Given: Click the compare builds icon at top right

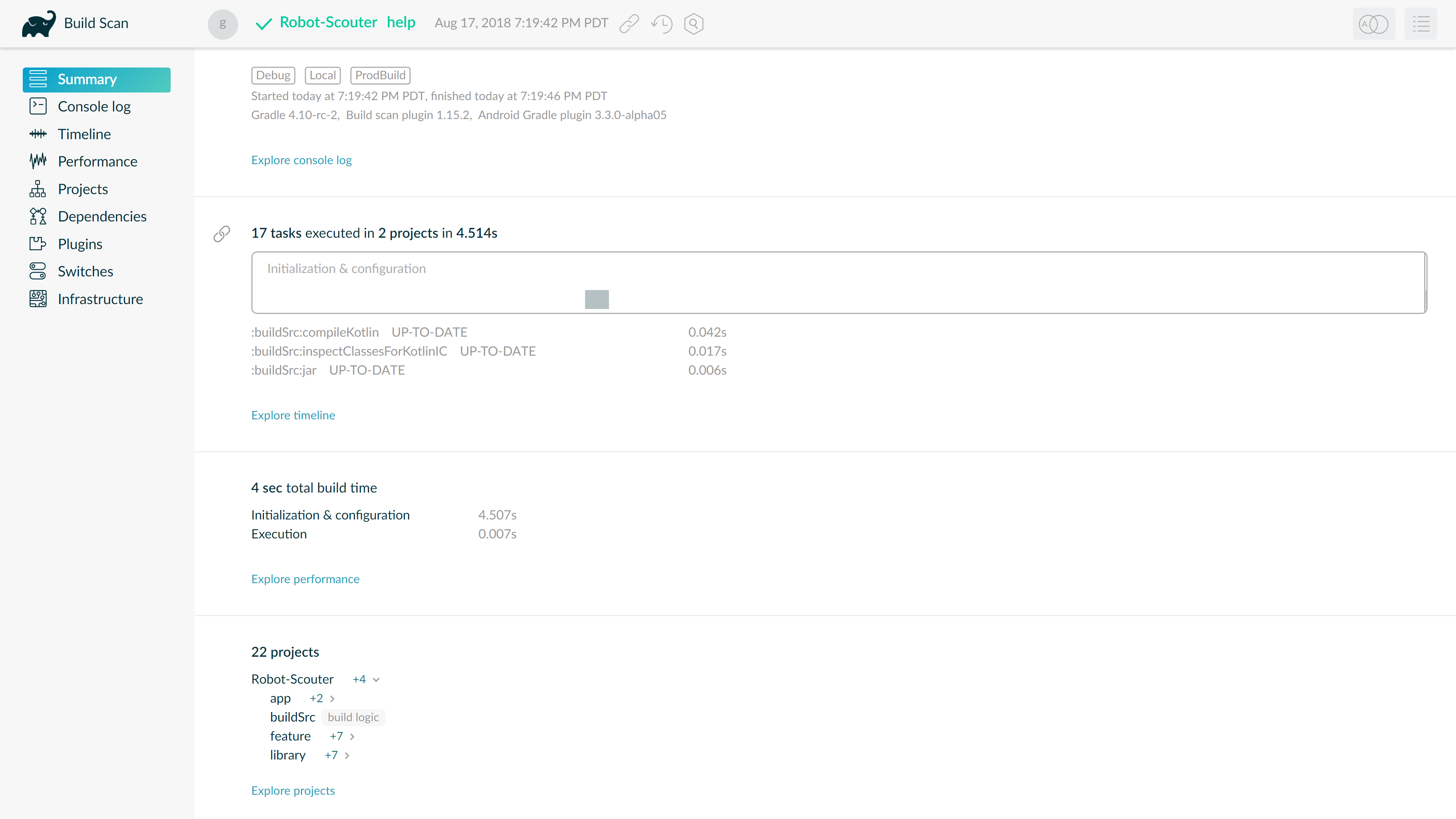Looking at the screenshot, I should [x=1373, y=24].
